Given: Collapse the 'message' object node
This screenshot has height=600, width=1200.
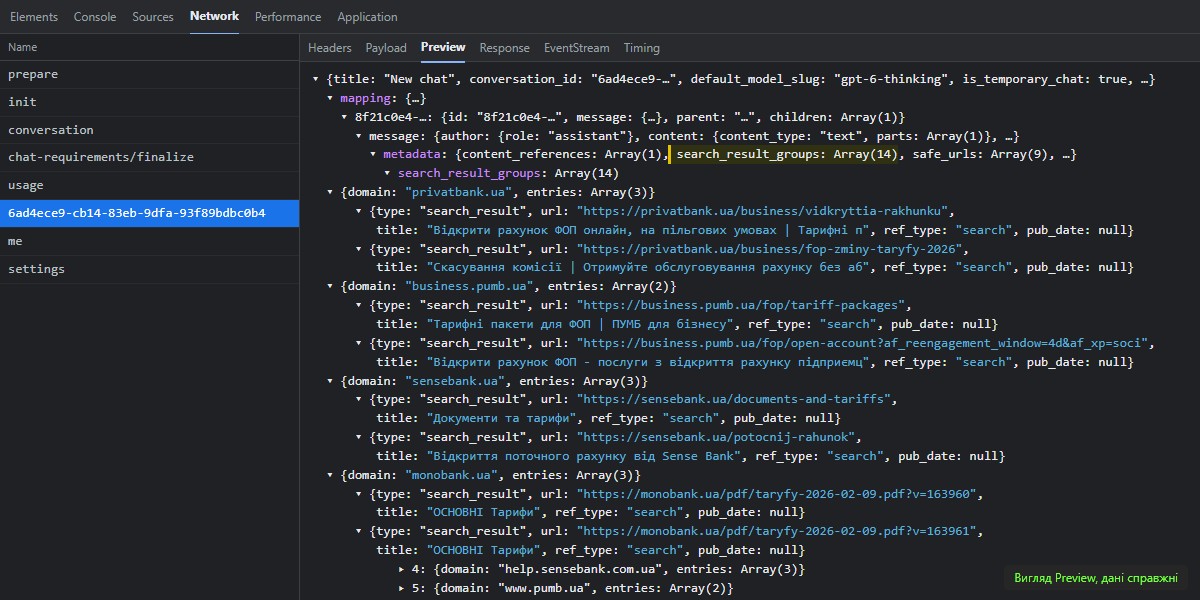Looking at the screenshot, I should tap(359, 136).
